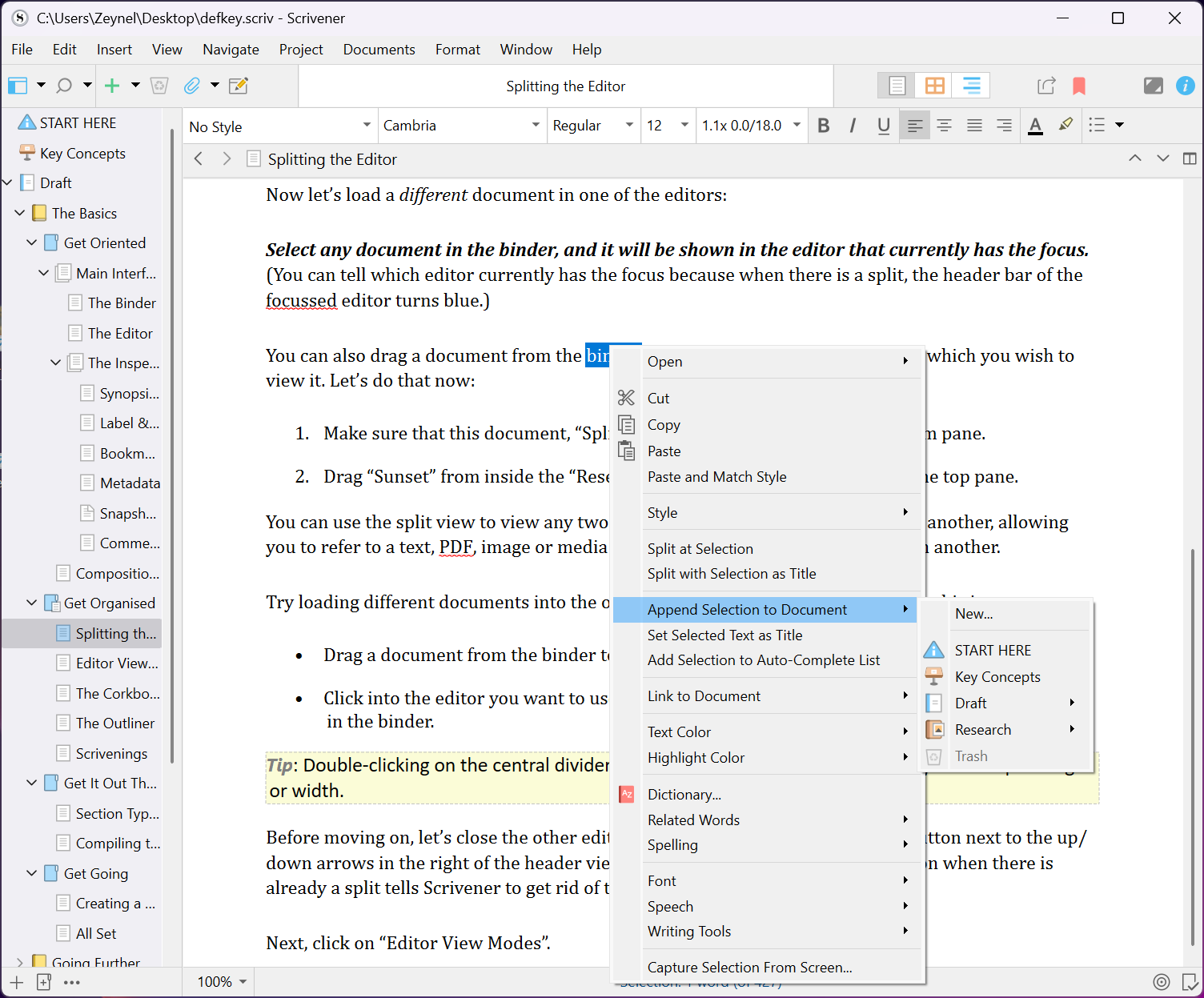Select The Outliner document in binder
This screenshot has height=998, width=1204.
[114, 723]
